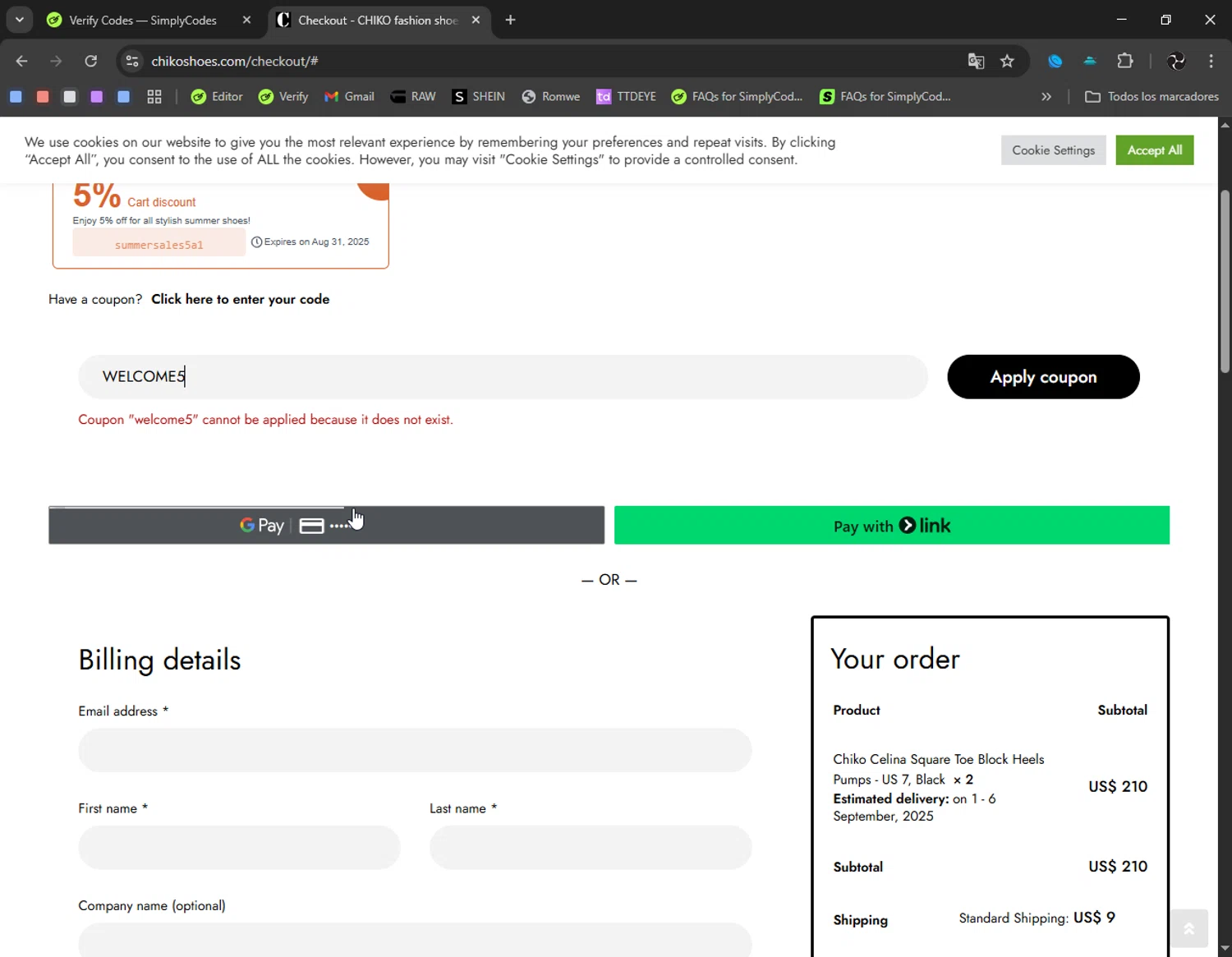This screenshot has width=1232, height=957.
Task: Click the summersales5a1 coupon code
Action: point(159,245)
